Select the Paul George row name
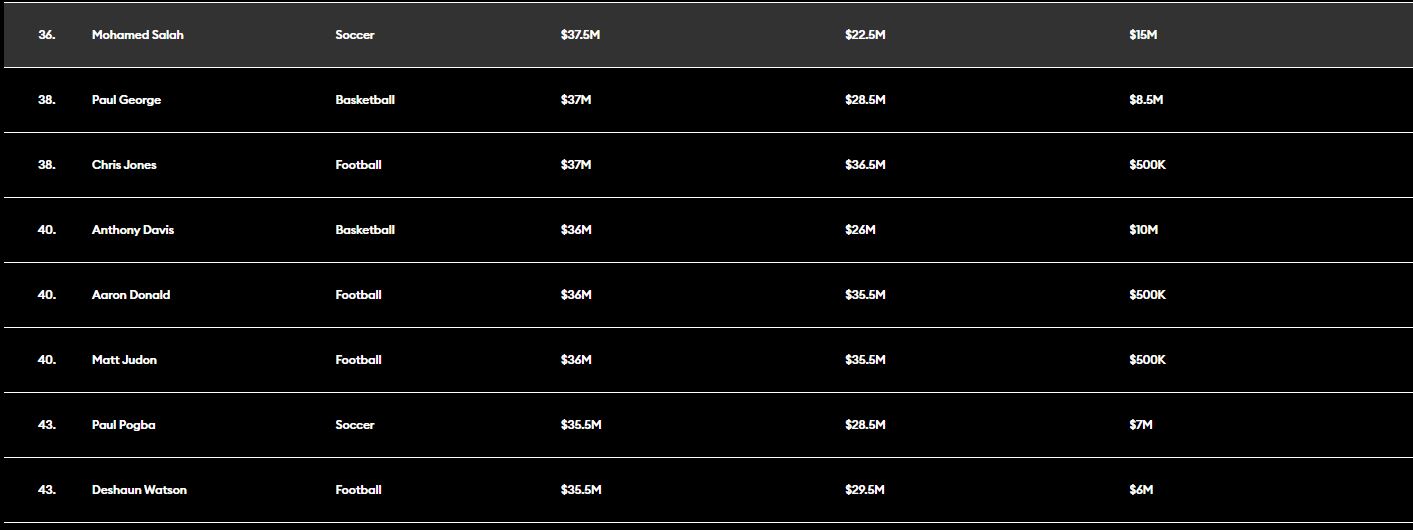The height and width of the screenshot is (530, 1413). pos(126,100)
